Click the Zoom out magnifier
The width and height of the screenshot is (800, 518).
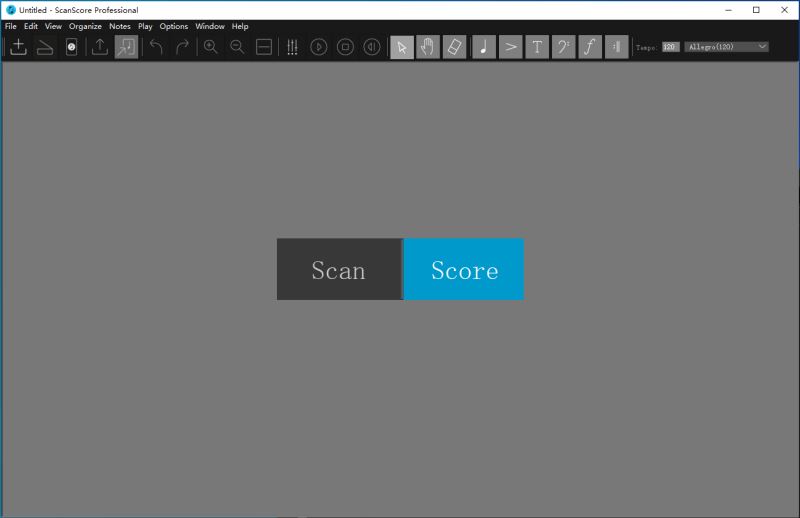(x=237, y=47)
